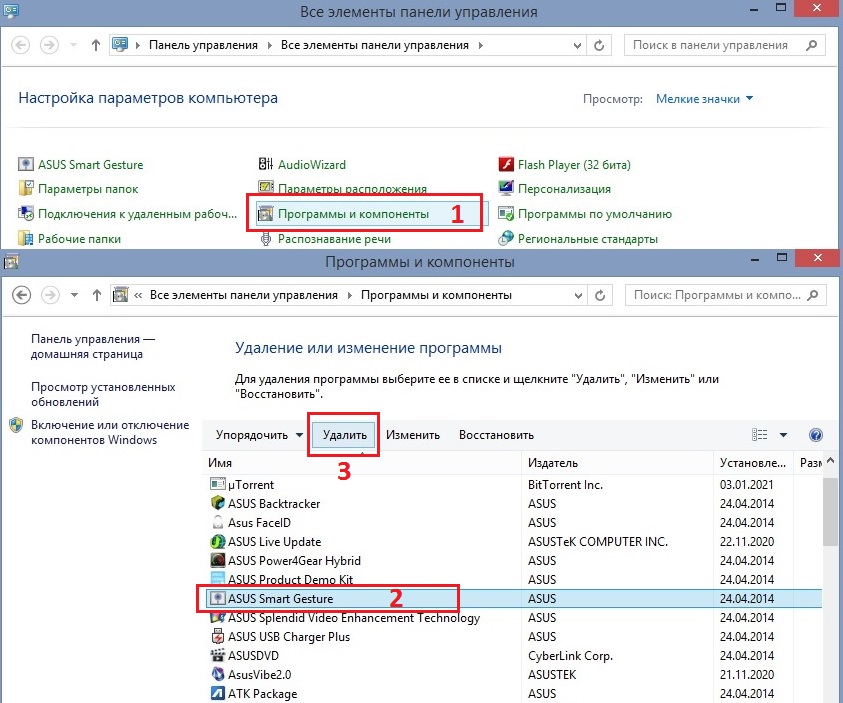843x703 pixels.
Task: Click the µTorrent program icon
Action: [x=217, y=484]
